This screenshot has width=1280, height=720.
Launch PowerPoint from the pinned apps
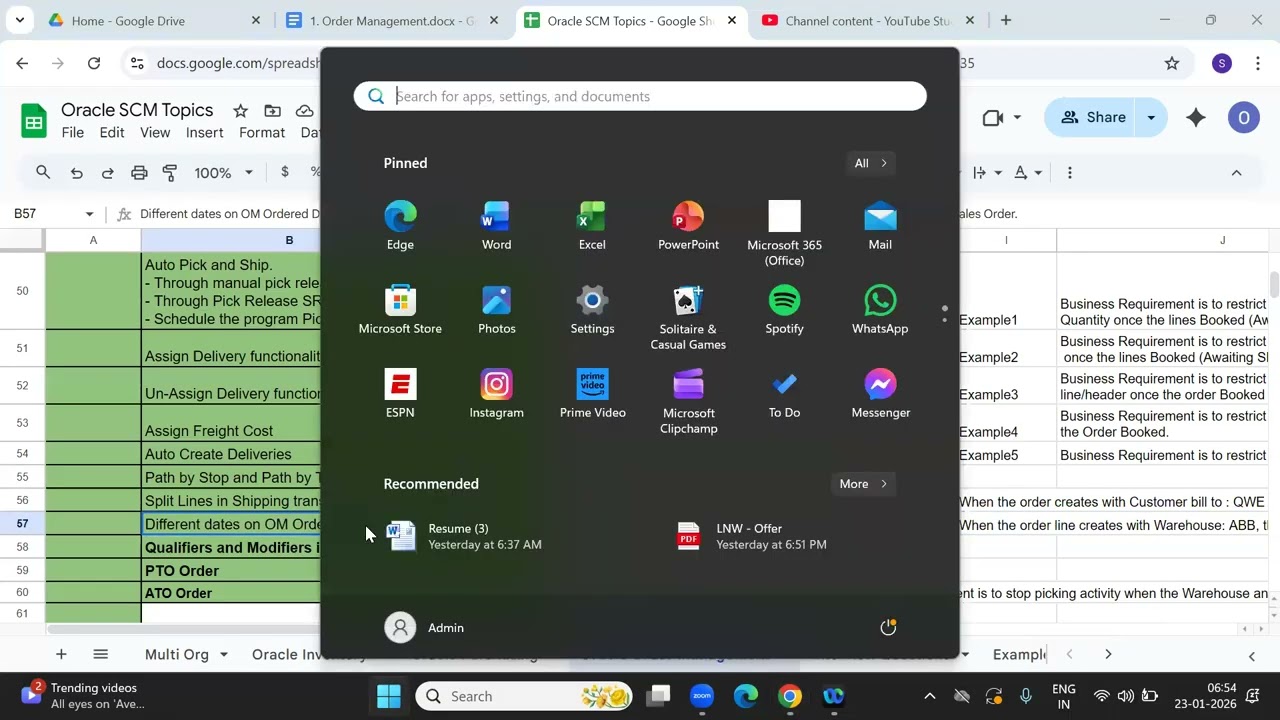688,226
